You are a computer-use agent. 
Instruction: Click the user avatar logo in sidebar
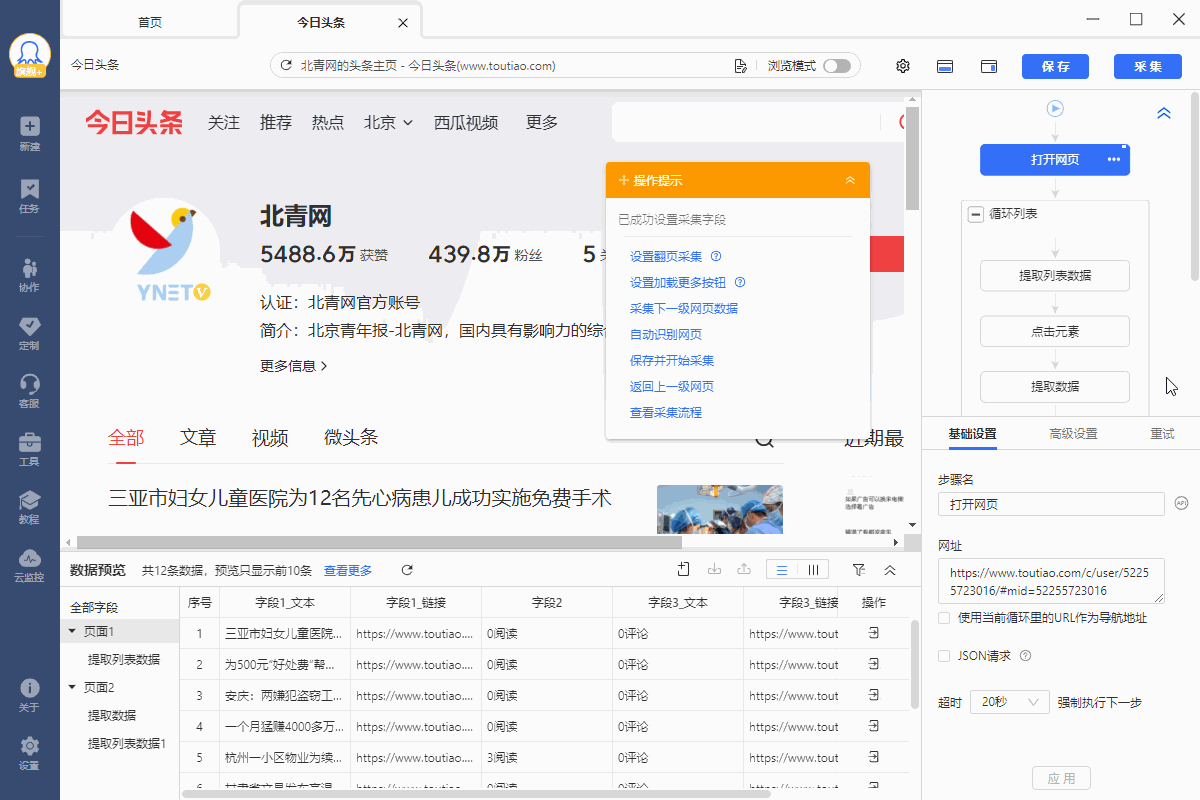pyautogui.click(x=30, y=56)
